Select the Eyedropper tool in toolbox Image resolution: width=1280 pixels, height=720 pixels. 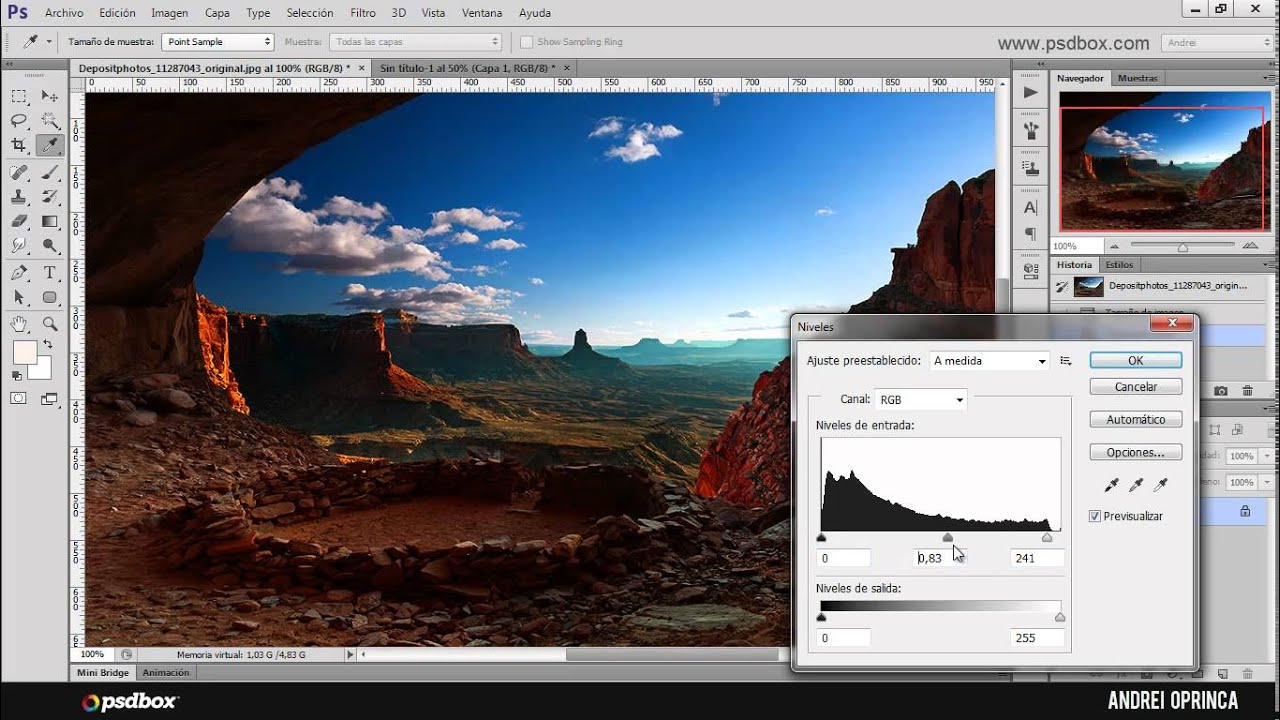pos(49,146)
